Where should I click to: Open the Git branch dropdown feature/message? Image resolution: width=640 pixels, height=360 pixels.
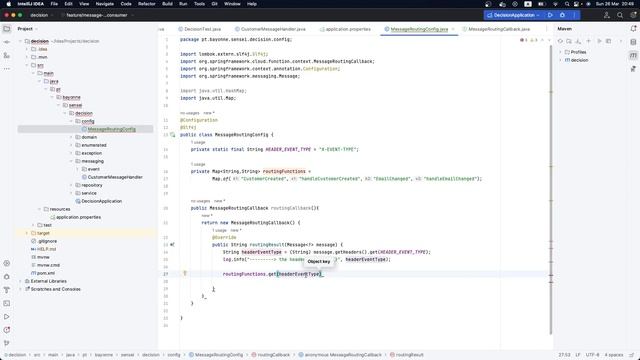[97, 15]
